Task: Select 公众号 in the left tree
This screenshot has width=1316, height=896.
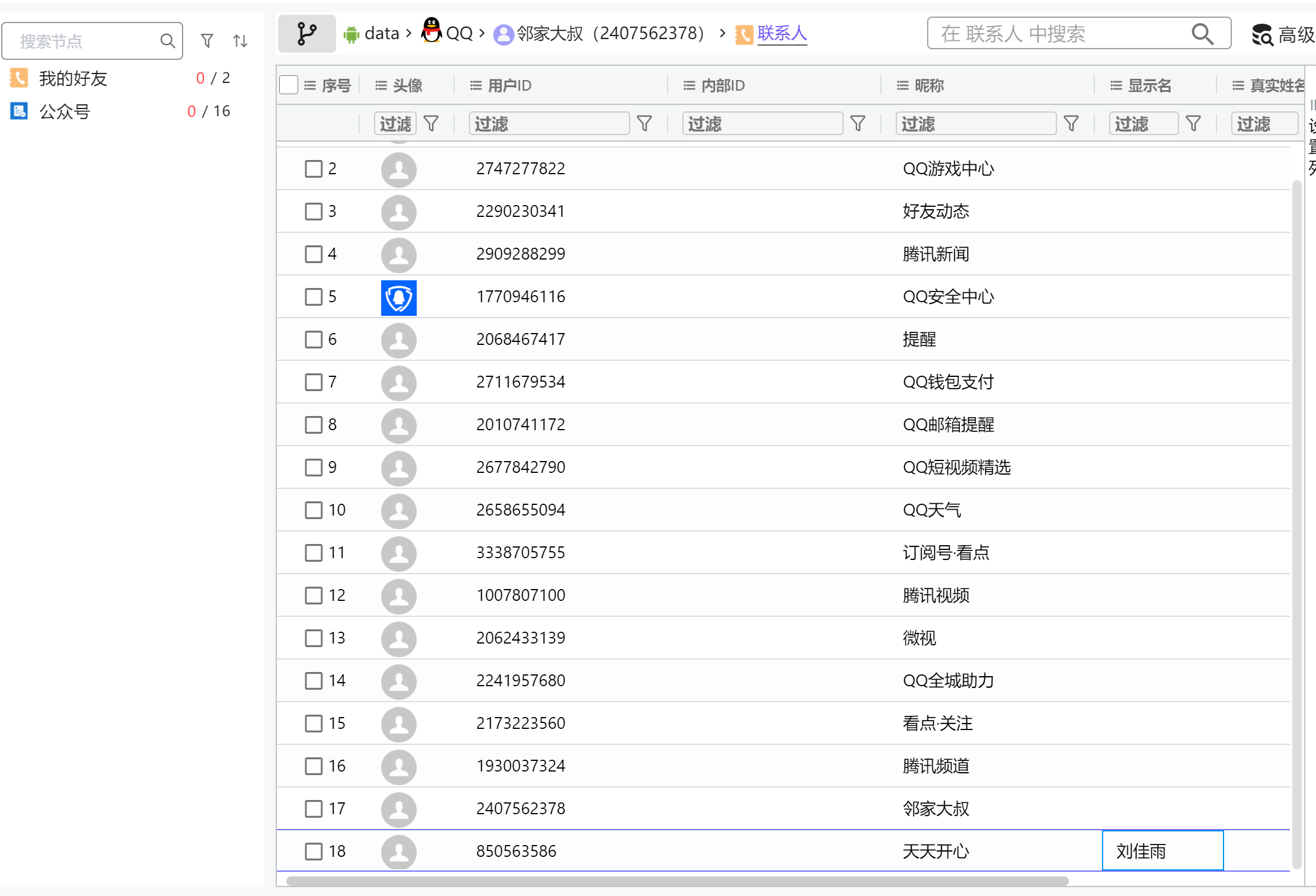Action: [65, 111]
